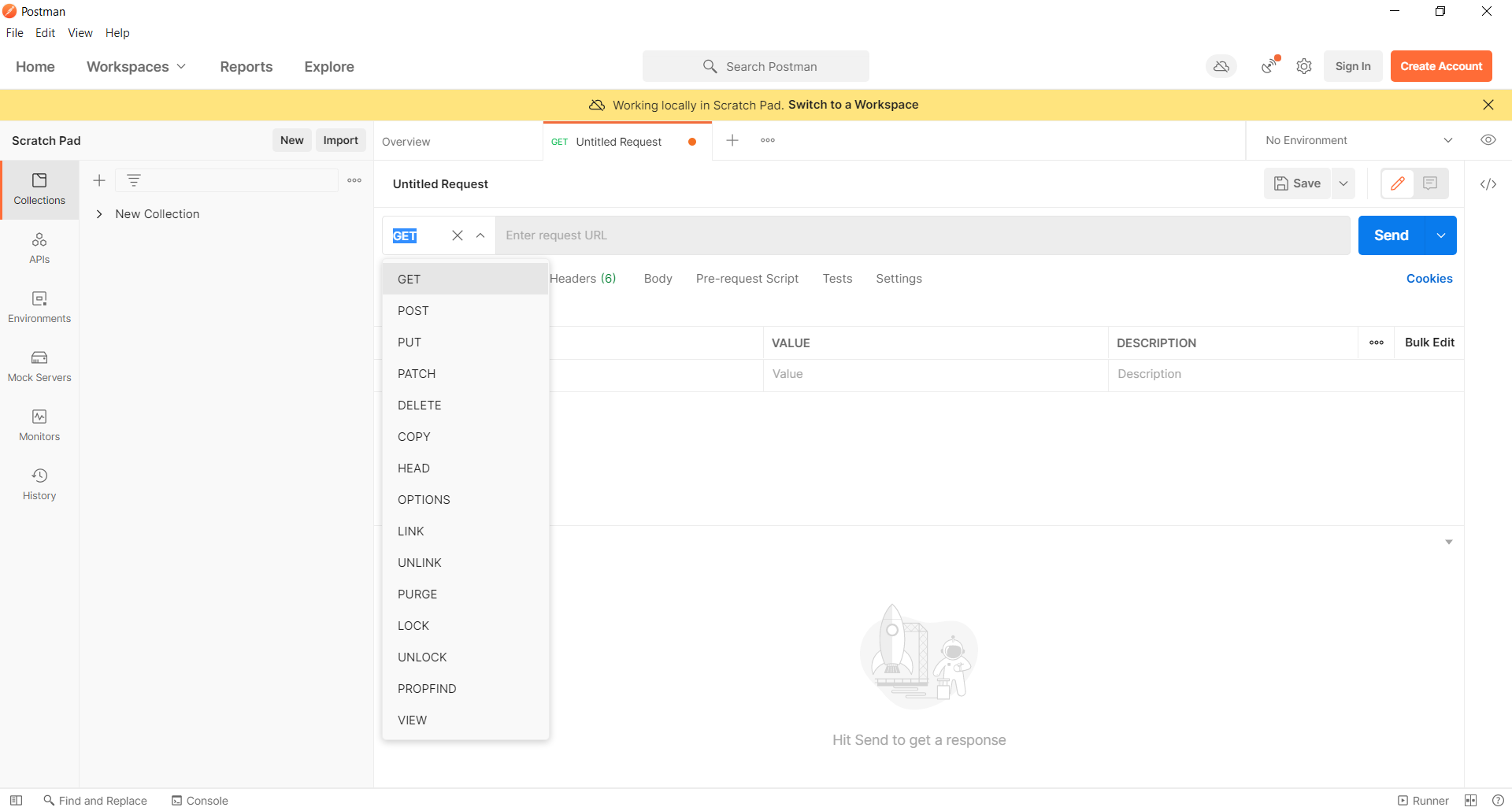Open the Collection Runner
The image size is (1512, 811).
[x=1423, y=801]
